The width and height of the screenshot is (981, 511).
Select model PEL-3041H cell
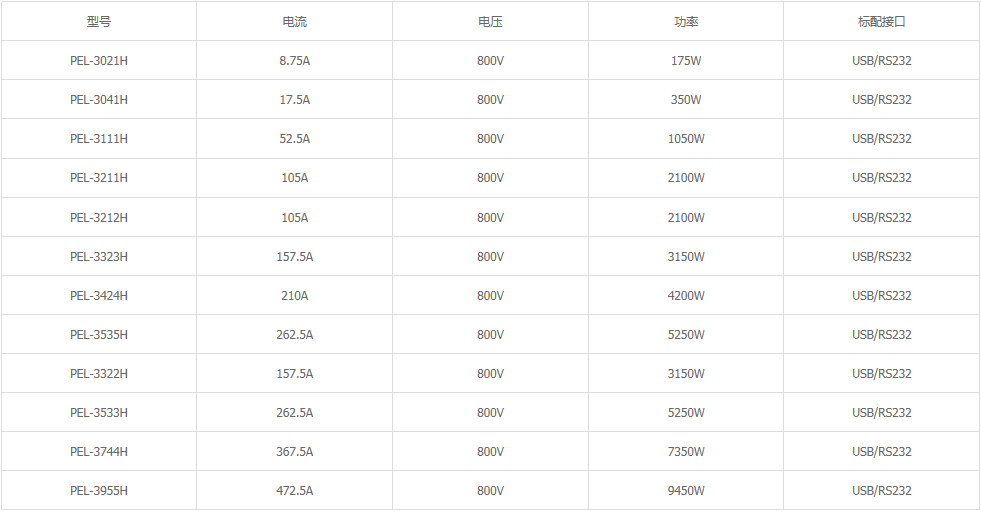tap(99, 99)
